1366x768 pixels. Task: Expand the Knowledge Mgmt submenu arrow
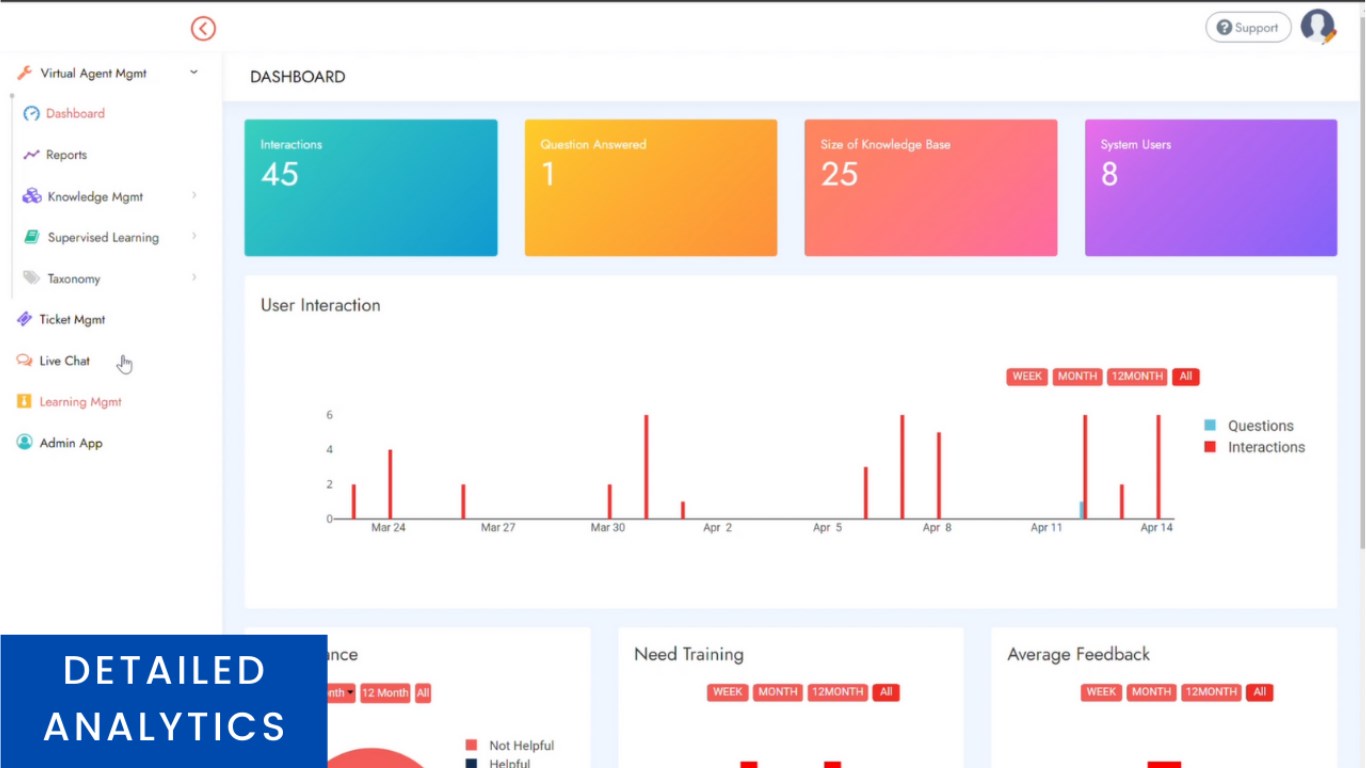[x=194, y=195]
